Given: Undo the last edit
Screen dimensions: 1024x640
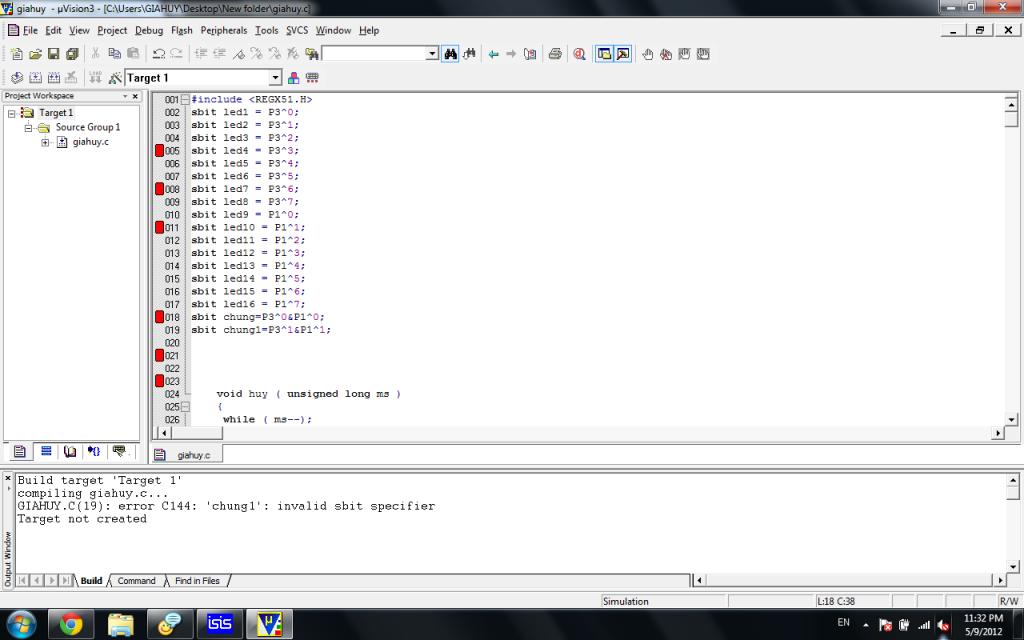Looking at the screenshot, I should click(158, 54).
